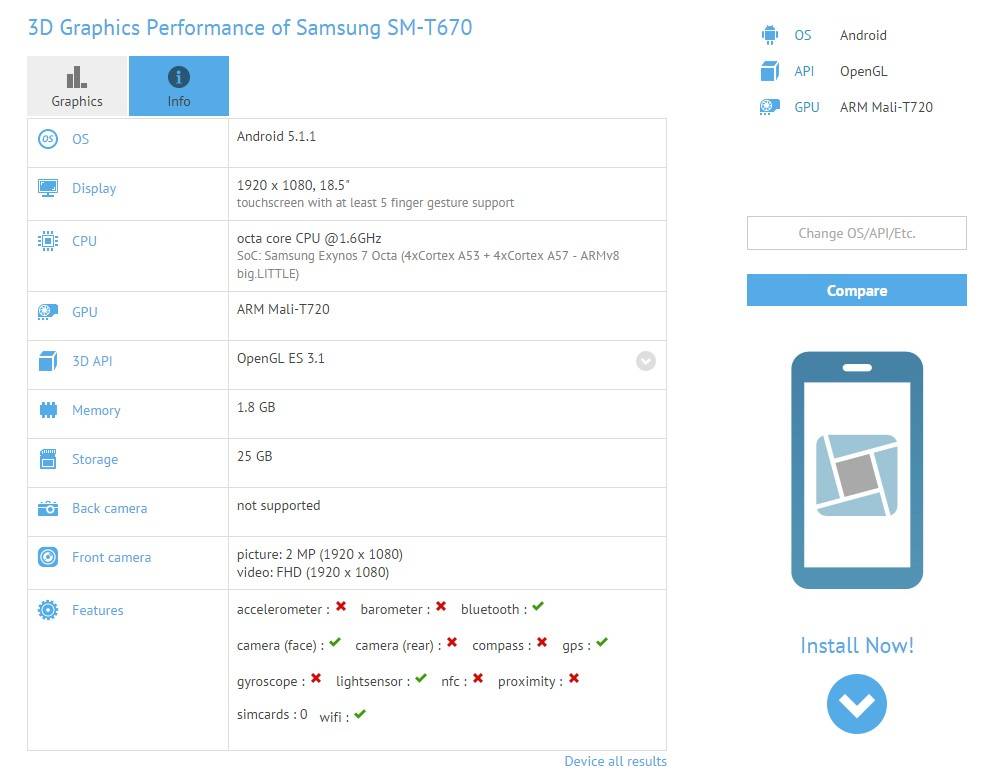Select the Info tab
The width and height of the screenshot is (1008, 780).
coord(179,86)
